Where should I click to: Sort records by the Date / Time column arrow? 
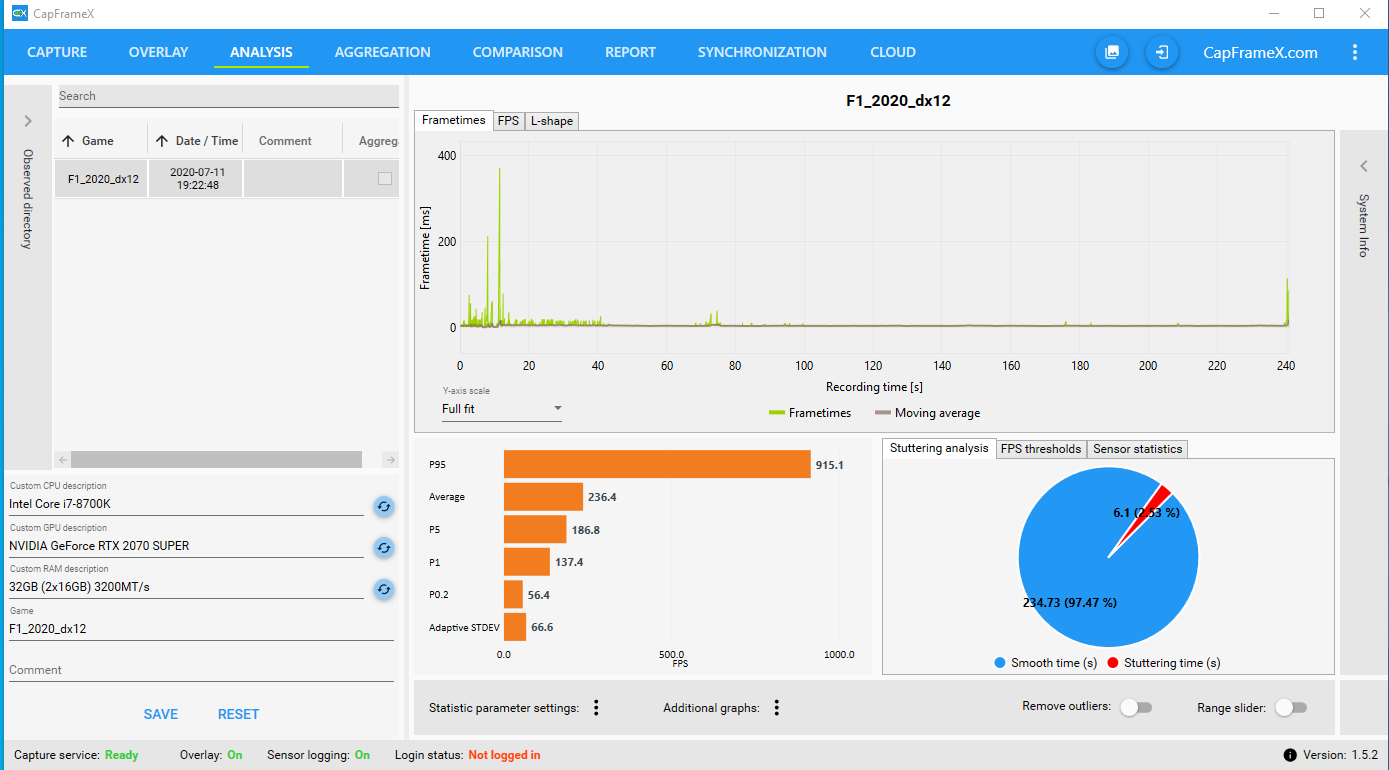click(162, 141)
